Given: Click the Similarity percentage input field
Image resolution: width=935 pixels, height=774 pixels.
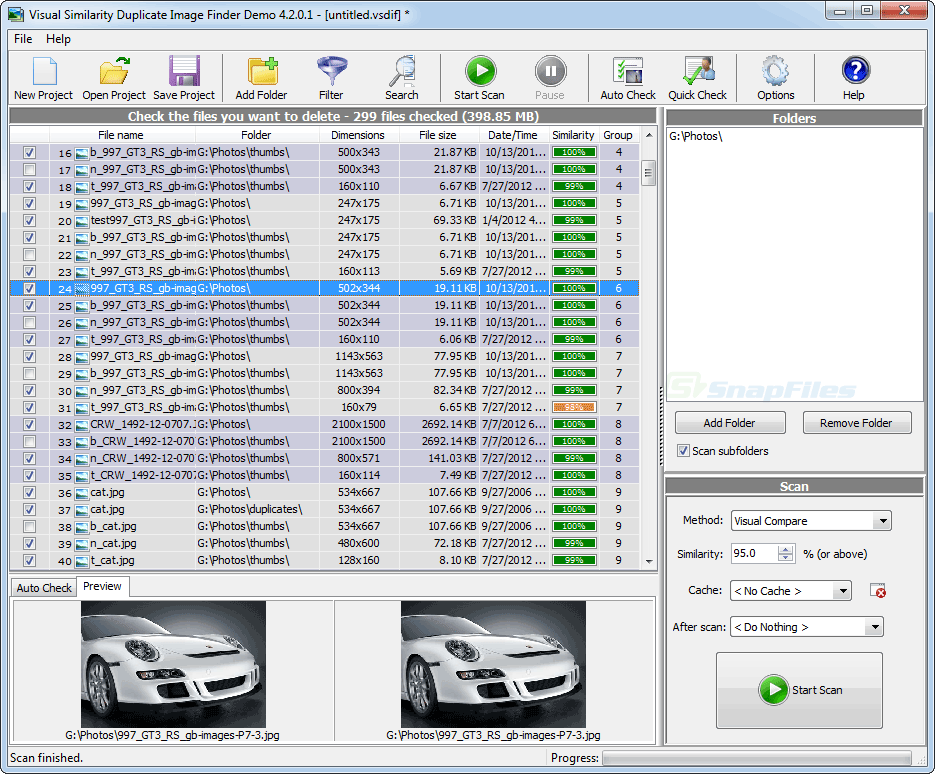Looking at the screenshot, I should pos(754,553).
